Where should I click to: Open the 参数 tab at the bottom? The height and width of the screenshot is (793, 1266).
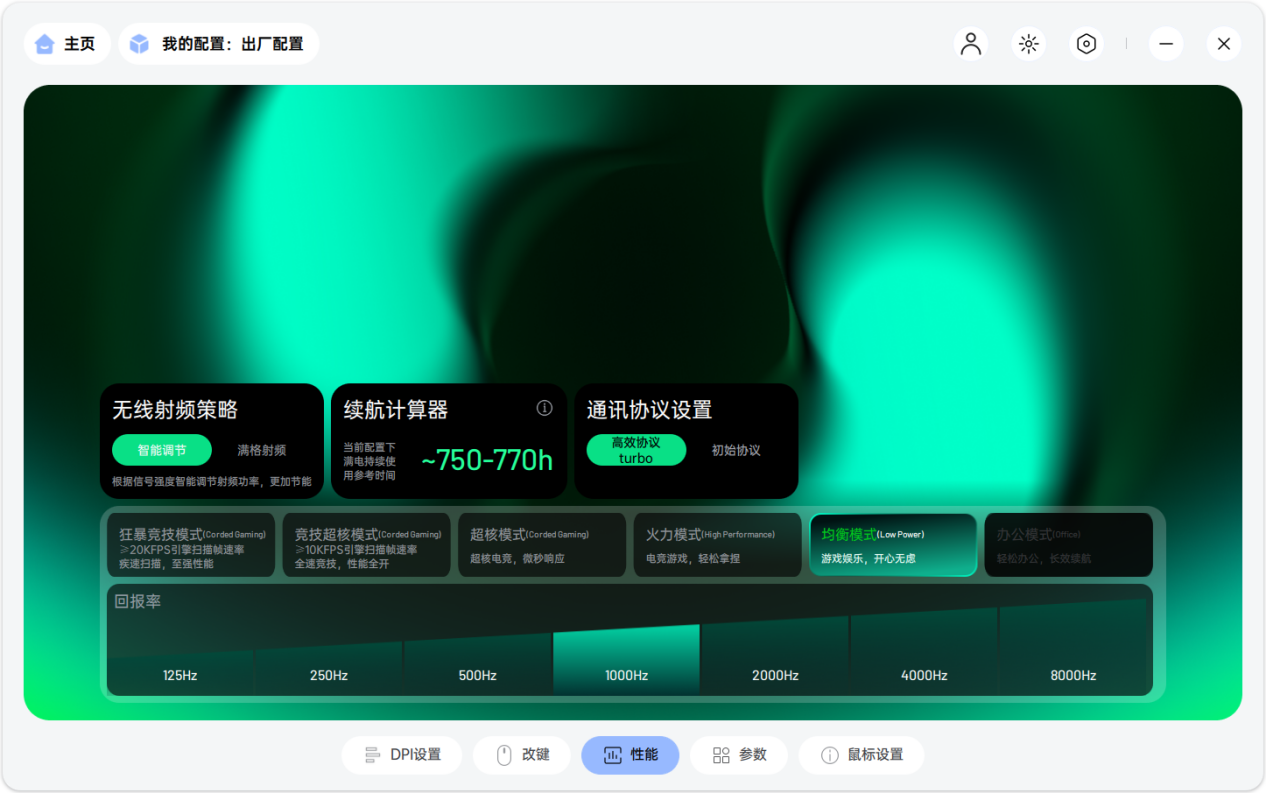coord(739,755)
